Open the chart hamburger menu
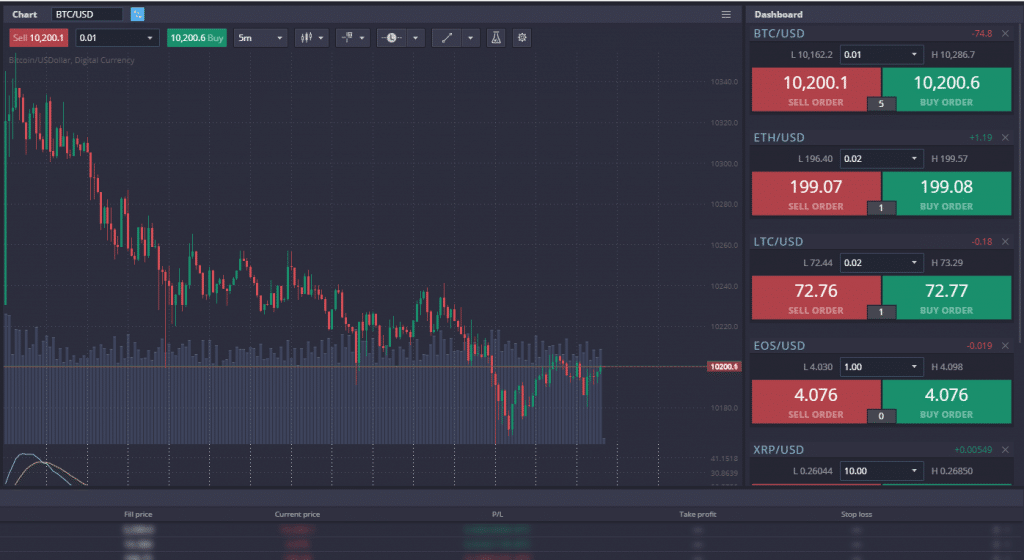Screen dimensions: 1024x560 pyautogui.click(x=726, y=14)
